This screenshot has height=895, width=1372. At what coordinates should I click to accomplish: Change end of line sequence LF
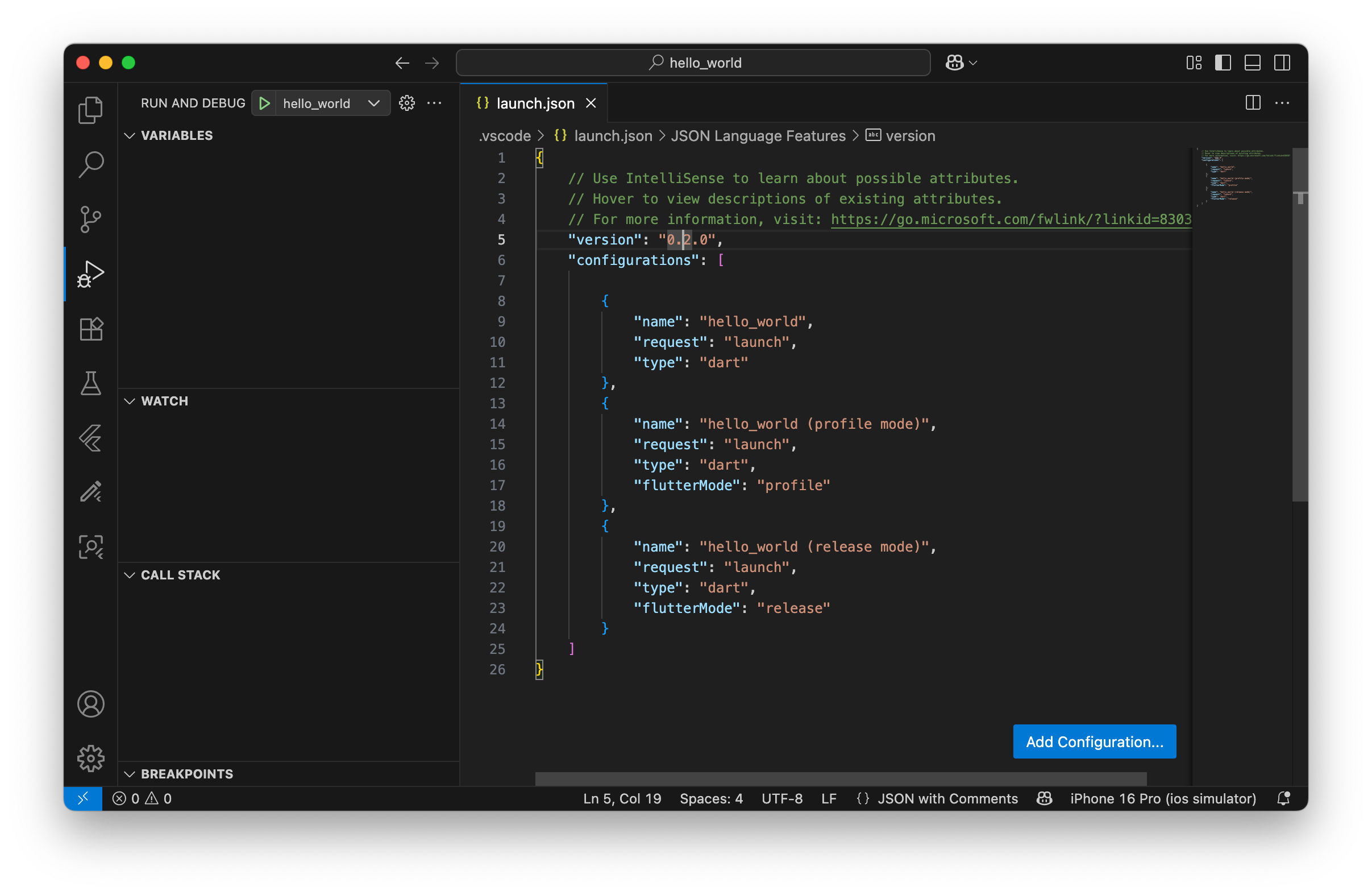coord(829,799)
